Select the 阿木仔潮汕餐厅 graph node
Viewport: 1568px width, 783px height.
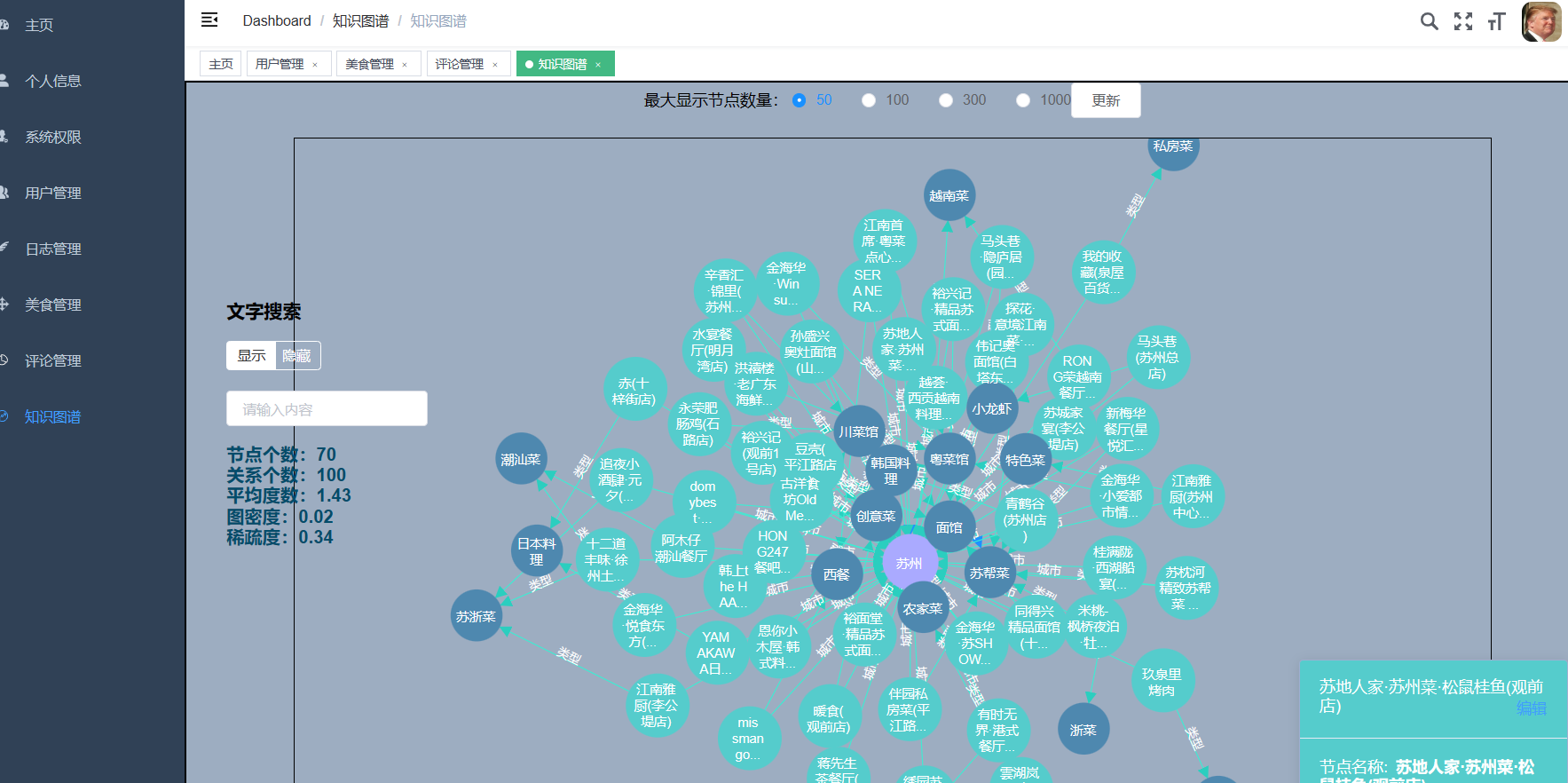pyautogui.click(x=682, y=548)
